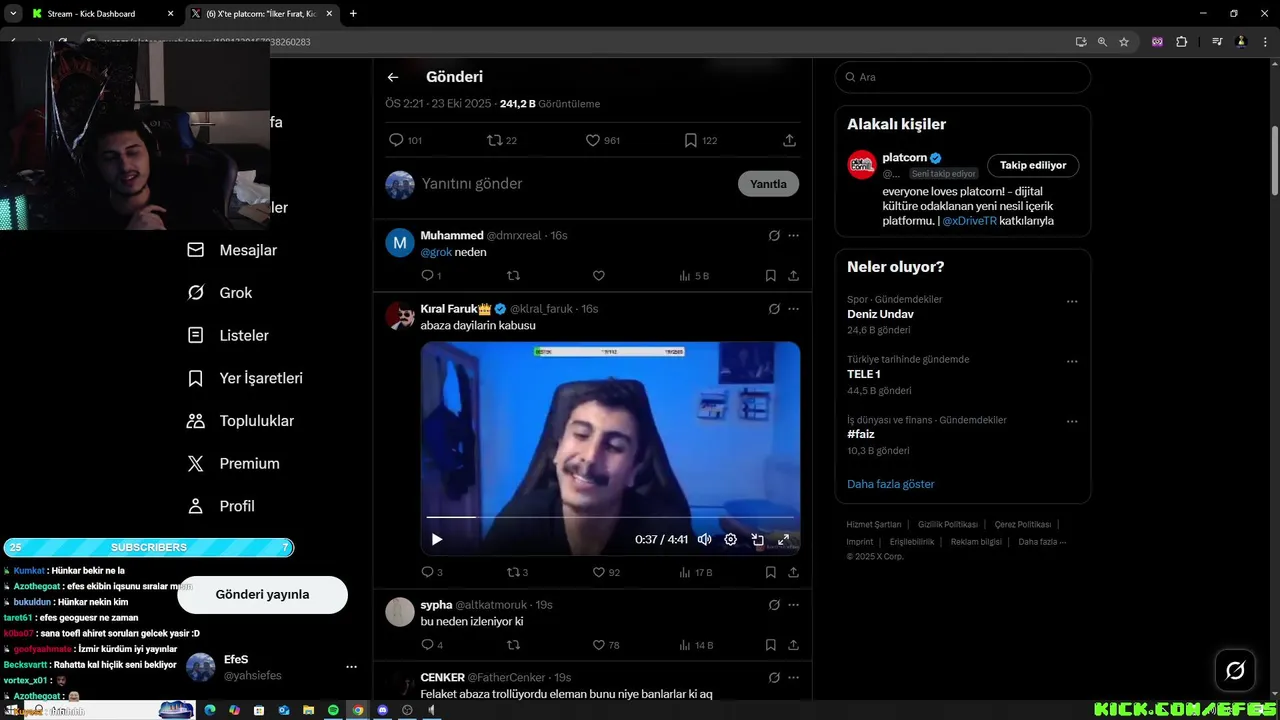The width and height of the screenshot is (1280, 720).
Task: Click the Yanıtla reply button
Action: coord(768,184)
